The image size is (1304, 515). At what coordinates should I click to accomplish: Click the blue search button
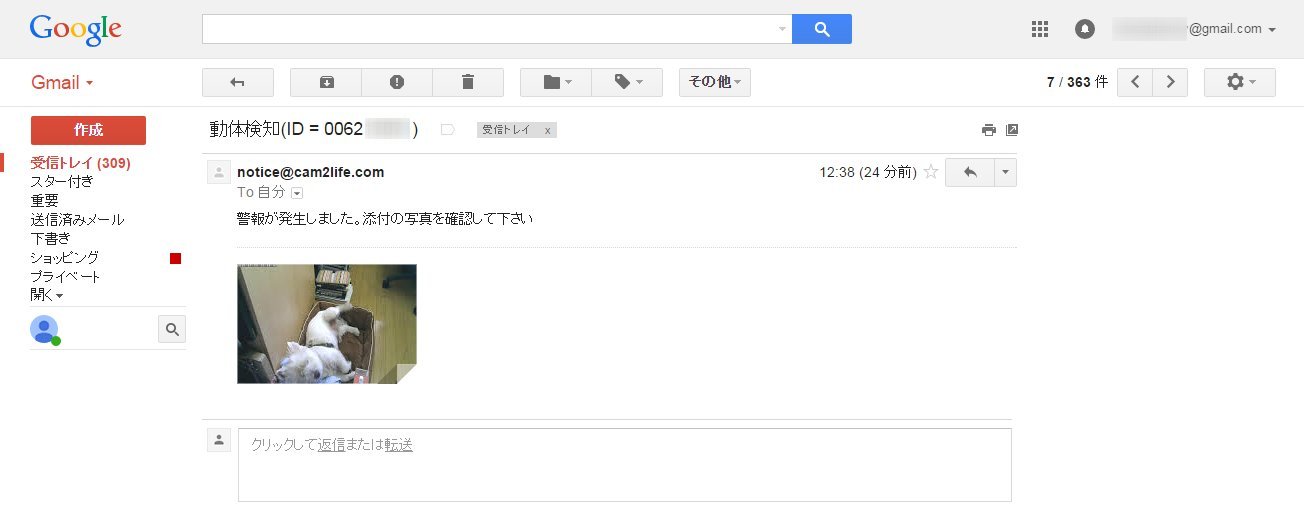pos(822,29)
